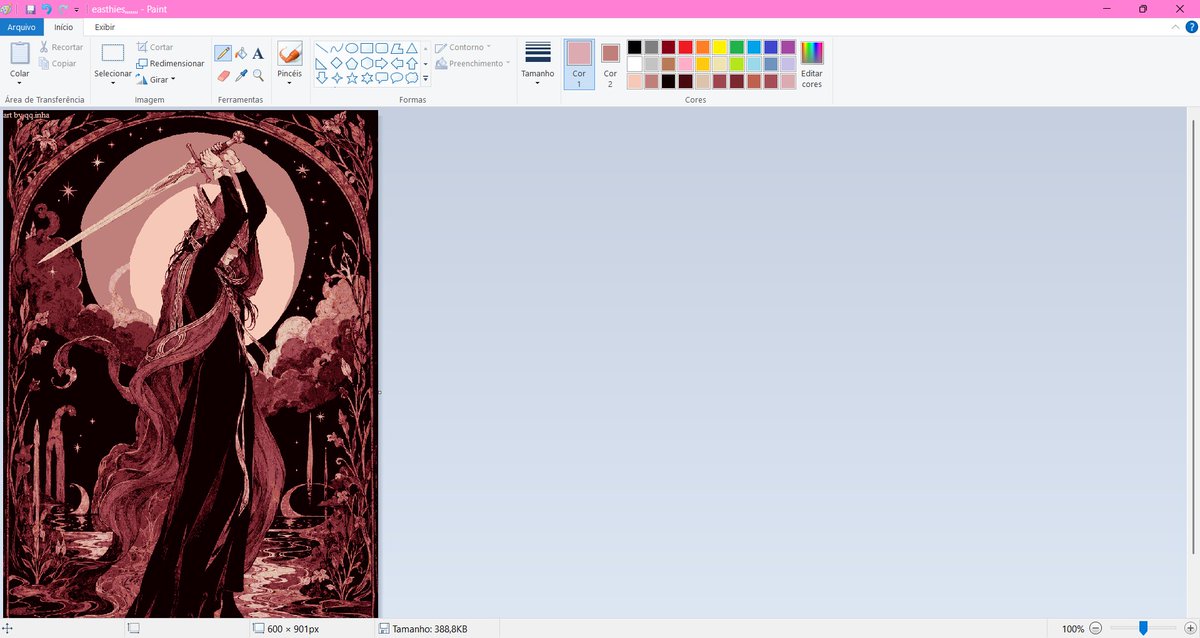Select the Fill with color bucket tool

coord(241,54)
